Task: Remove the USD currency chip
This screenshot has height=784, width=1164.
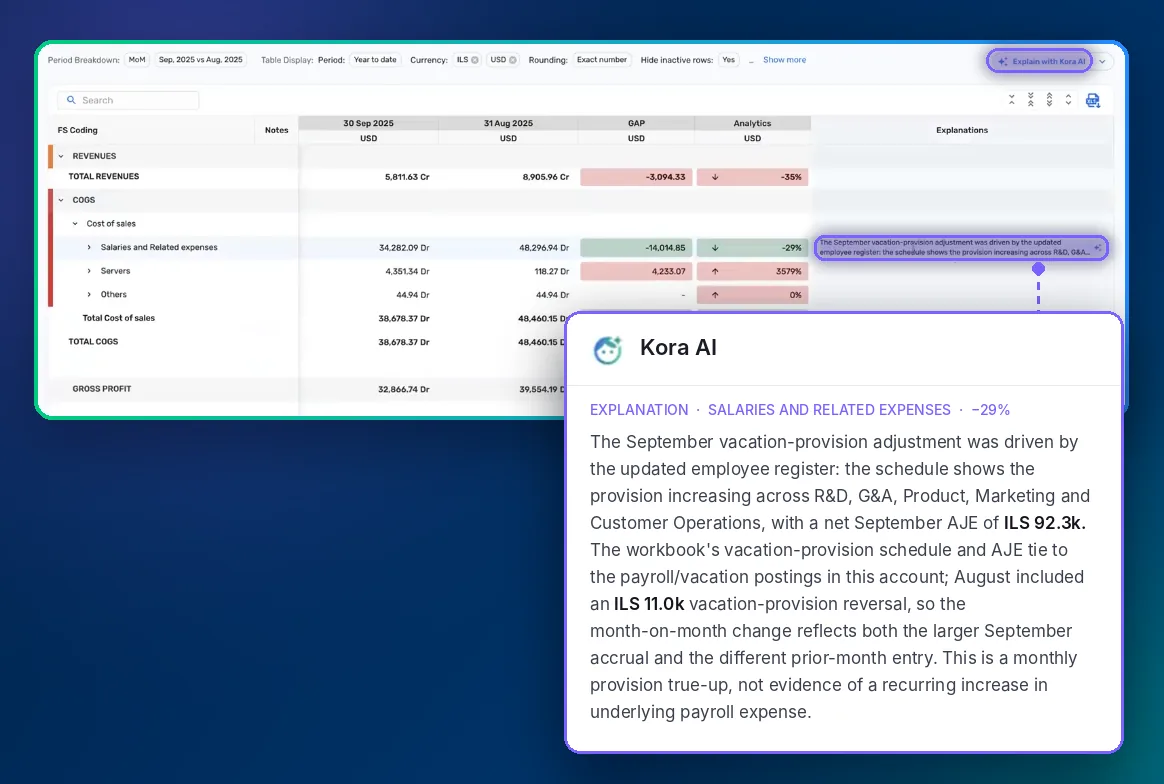Action: pos(512,60)
